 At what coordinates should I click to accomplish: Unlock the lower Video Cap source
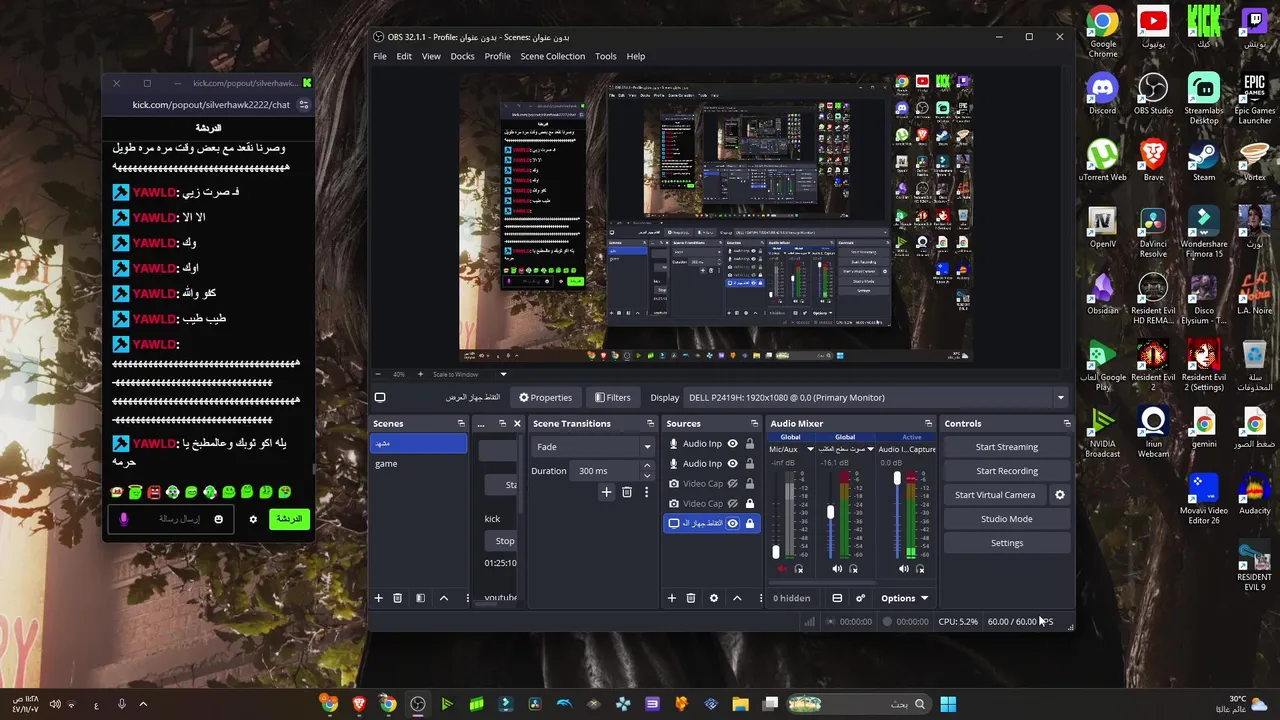coord(750,503)
